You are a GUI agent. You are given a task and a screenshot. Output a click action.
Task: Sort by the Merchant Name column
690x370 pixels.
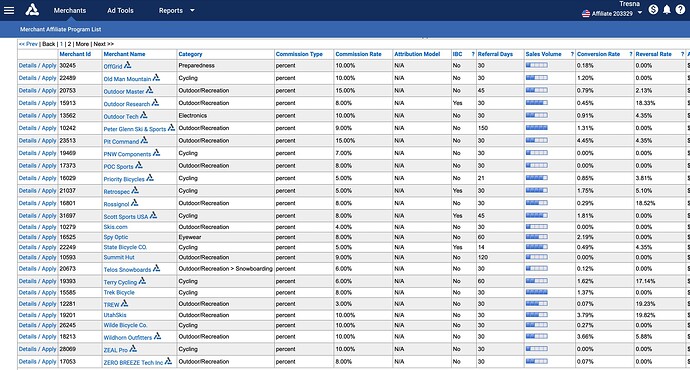click(124, 54)
